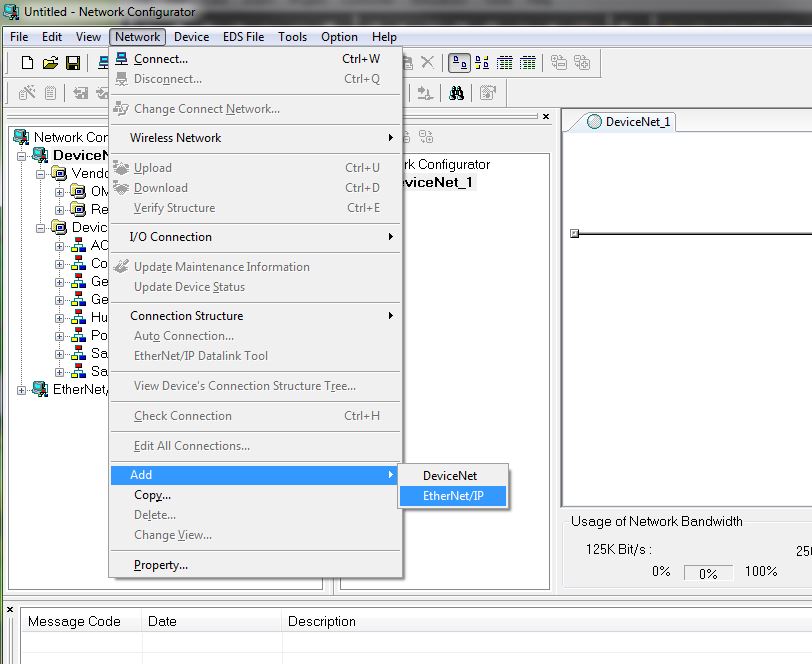Expand the Po device type entry
Image resolution: width=812 pixels, height=664 pixels.
coord(60,336)
